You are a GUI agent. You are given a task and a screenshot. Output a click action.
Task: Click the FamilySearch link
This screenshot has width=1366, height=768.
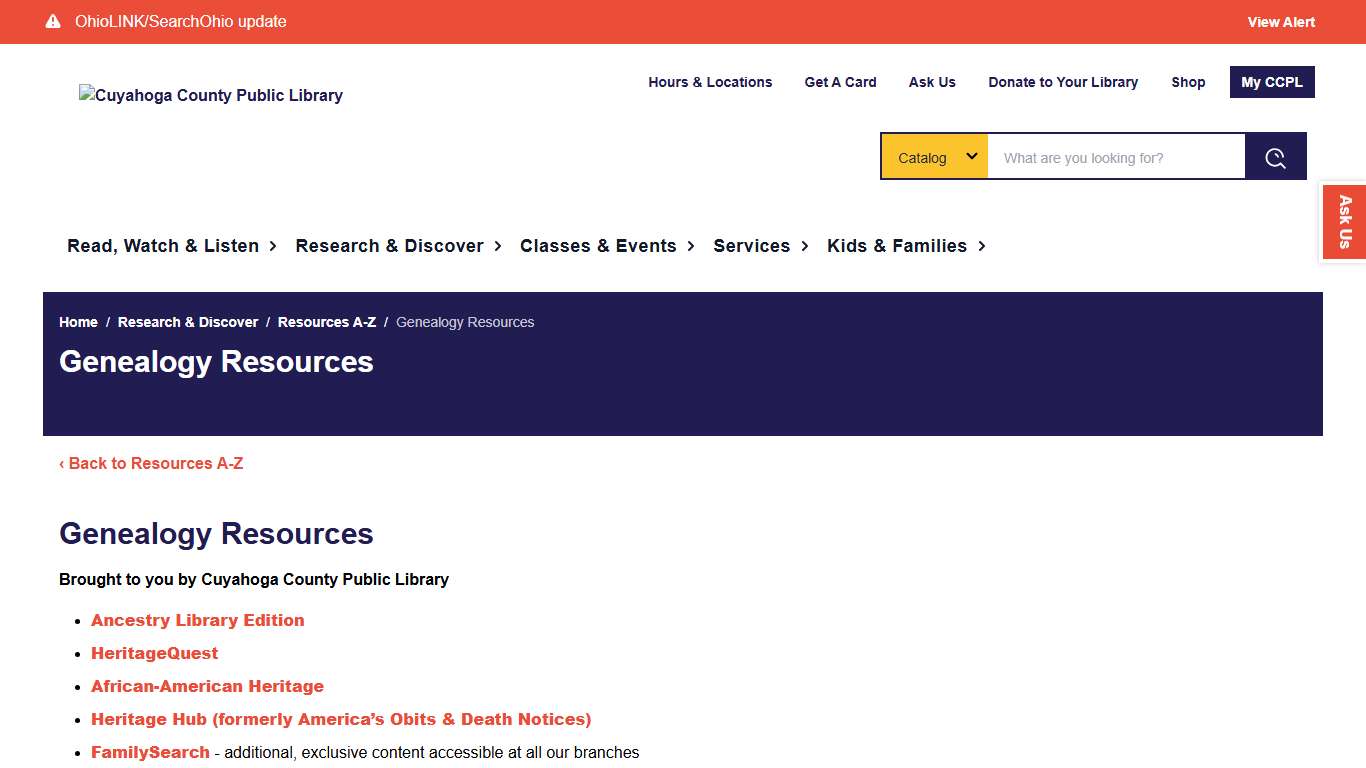point(149,752)
